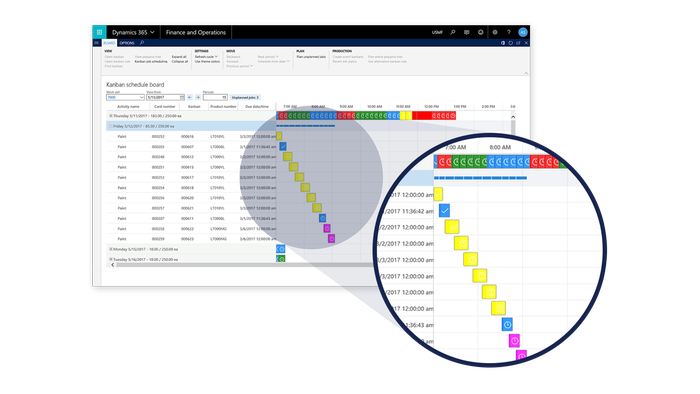Select the yellow job tile for card 000252
This screenshot has width=700, height=394.
(279, 136)
